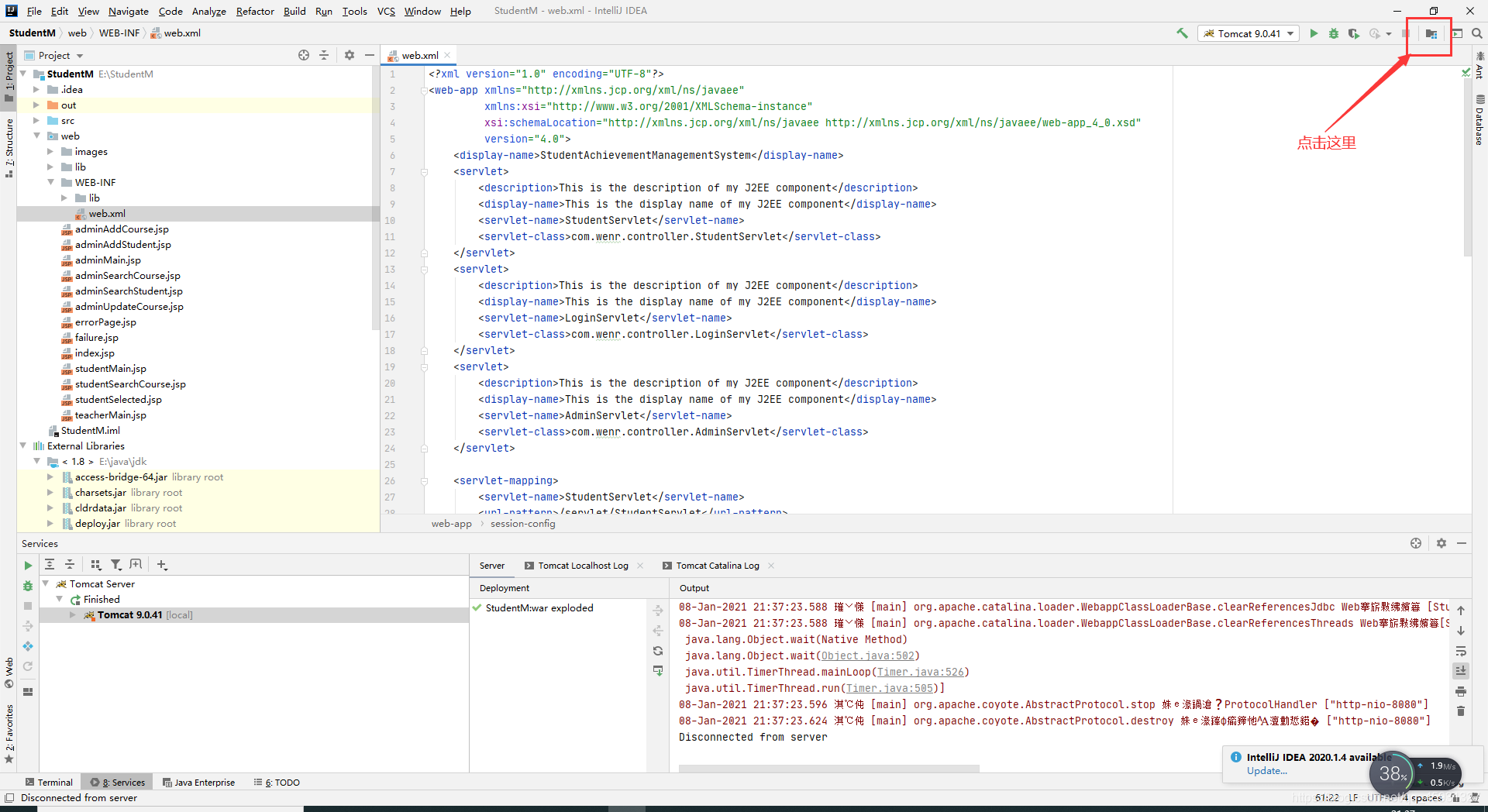Open the Object.java:502 stack trace link
This screenshot has width=1488, height=812.
[868, 655]
